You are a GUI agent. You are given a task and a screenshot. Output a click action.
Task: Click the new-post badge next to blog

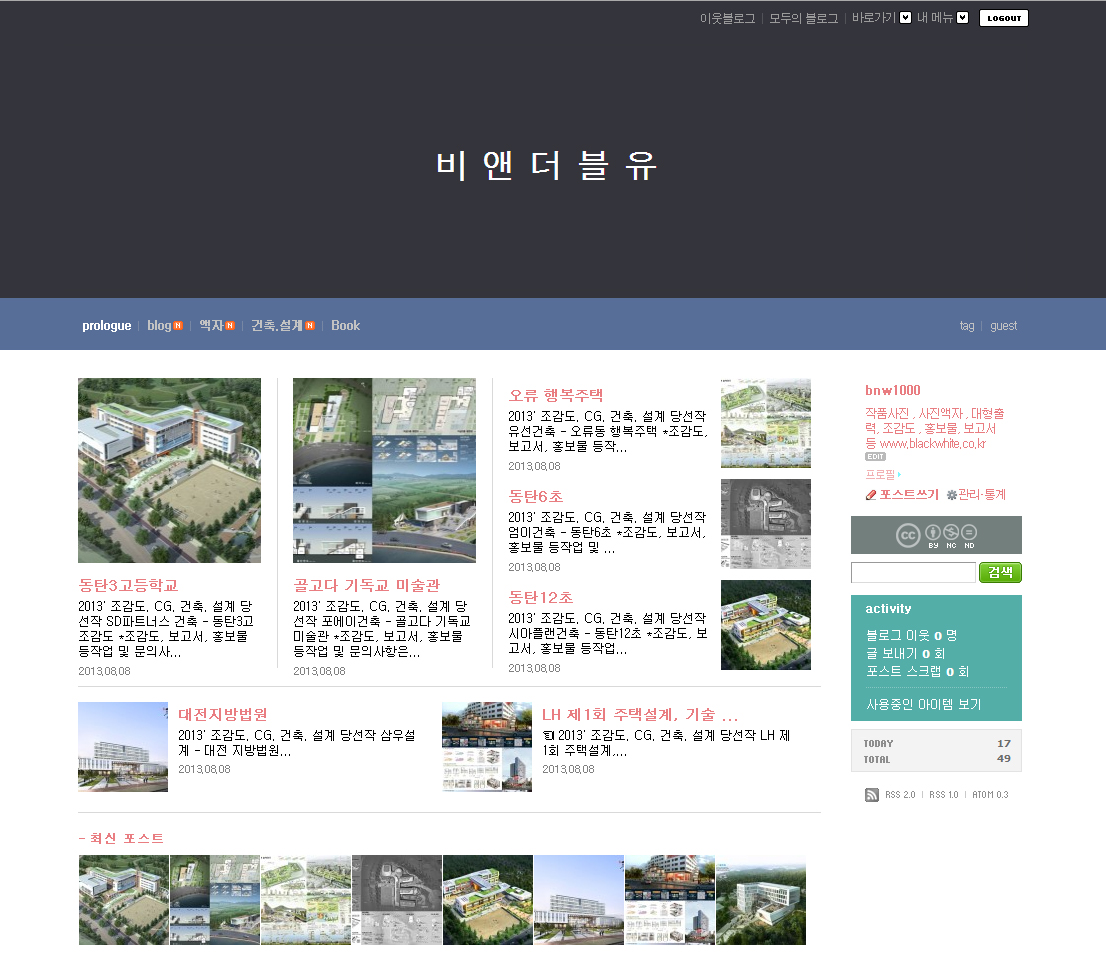[x=178, y=326]
